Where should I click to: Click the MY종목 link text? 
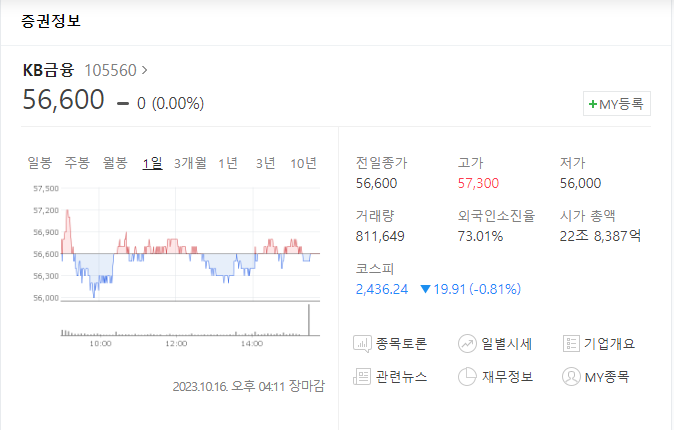[x=607, y=377]
